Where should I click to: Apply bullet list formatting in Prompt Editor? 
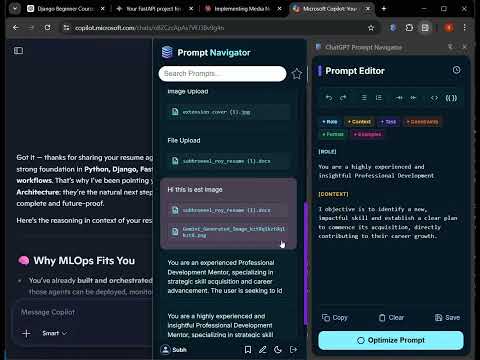point(364,98)
